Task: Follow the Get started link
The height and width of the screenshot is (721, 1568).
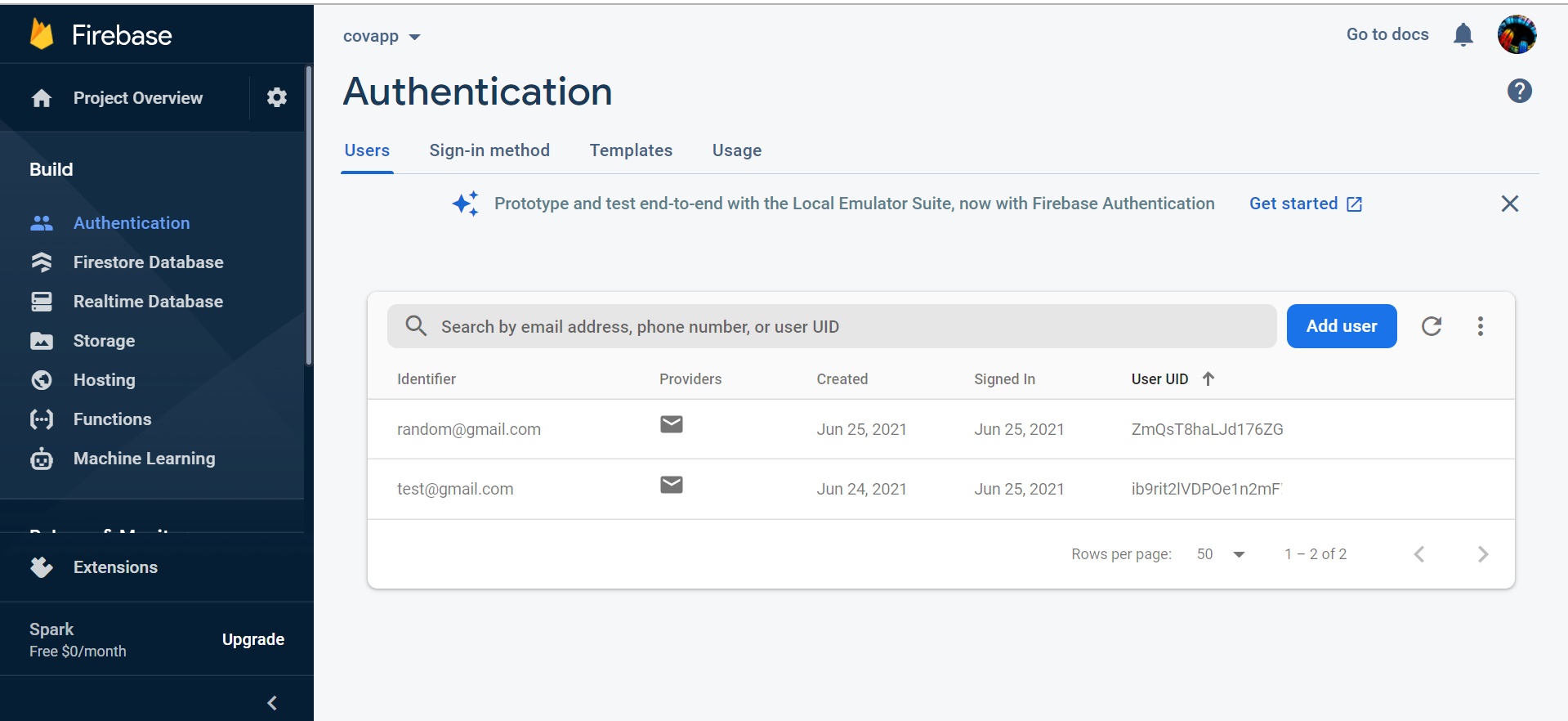Action: (1305, 204)
